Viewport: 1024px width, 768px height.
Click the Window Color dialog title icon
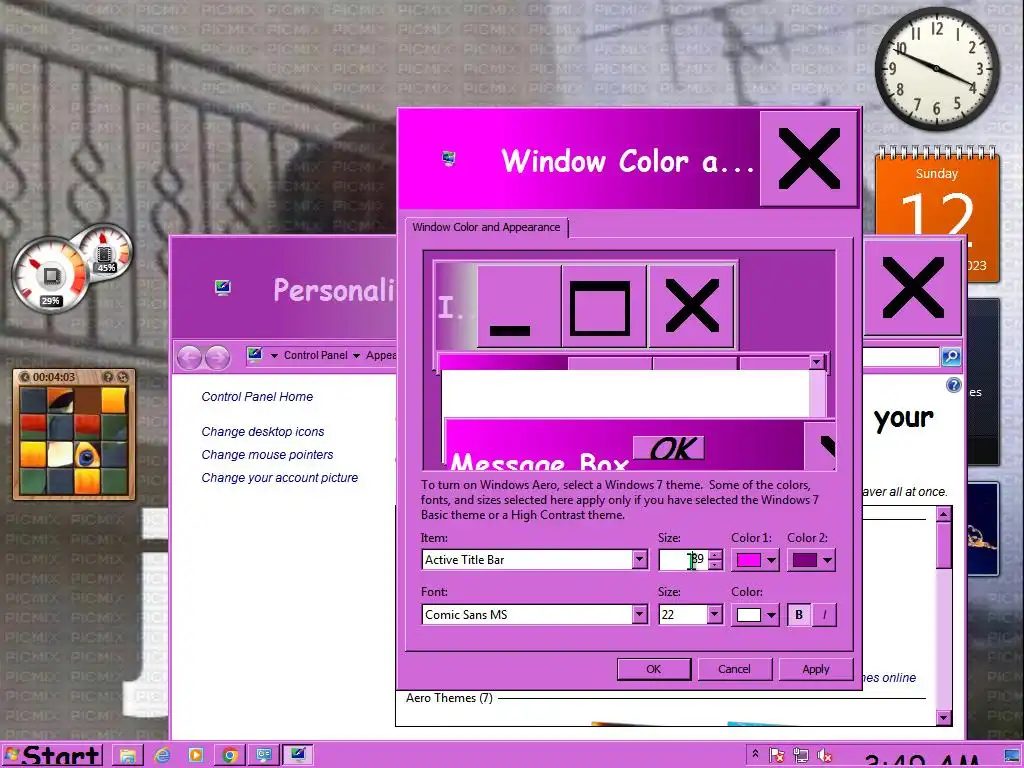point(449,159)
